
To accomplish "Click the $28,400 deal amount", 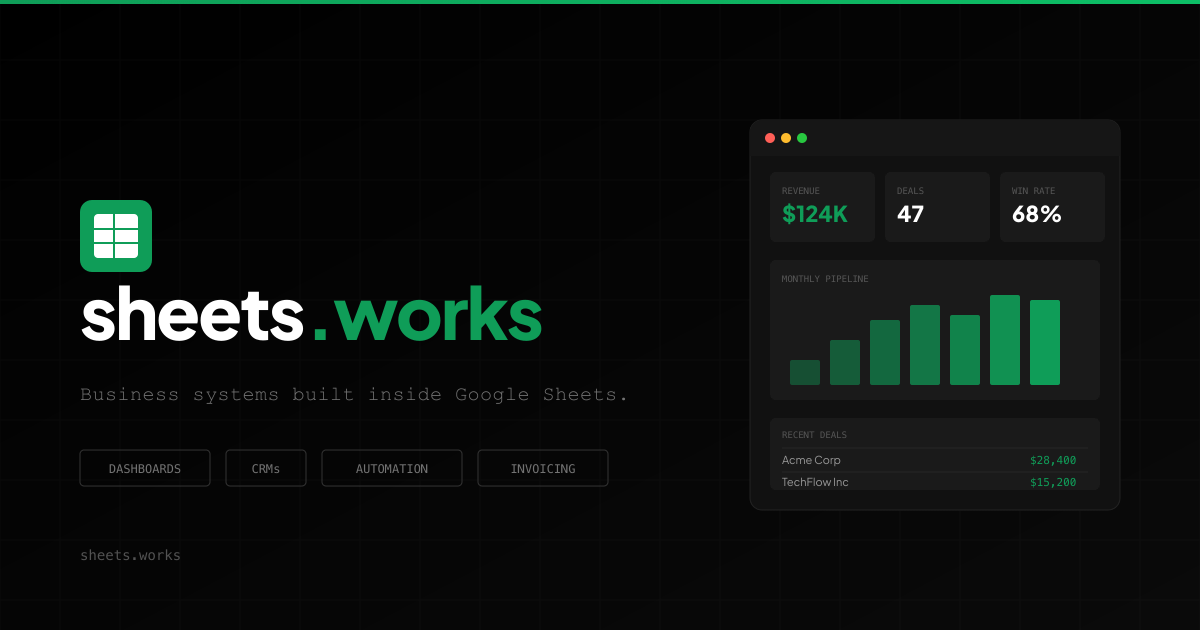I will tap(1053, 460).
